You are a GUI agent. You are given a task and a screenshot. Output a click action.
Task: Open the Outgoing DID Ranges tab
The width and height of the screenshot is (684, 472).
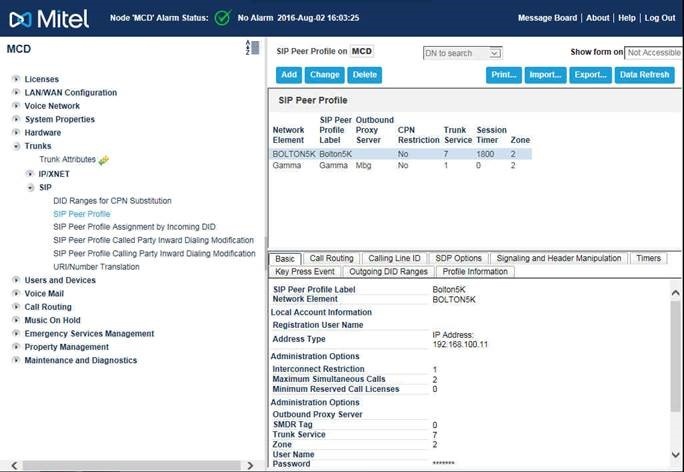(389, 271)
